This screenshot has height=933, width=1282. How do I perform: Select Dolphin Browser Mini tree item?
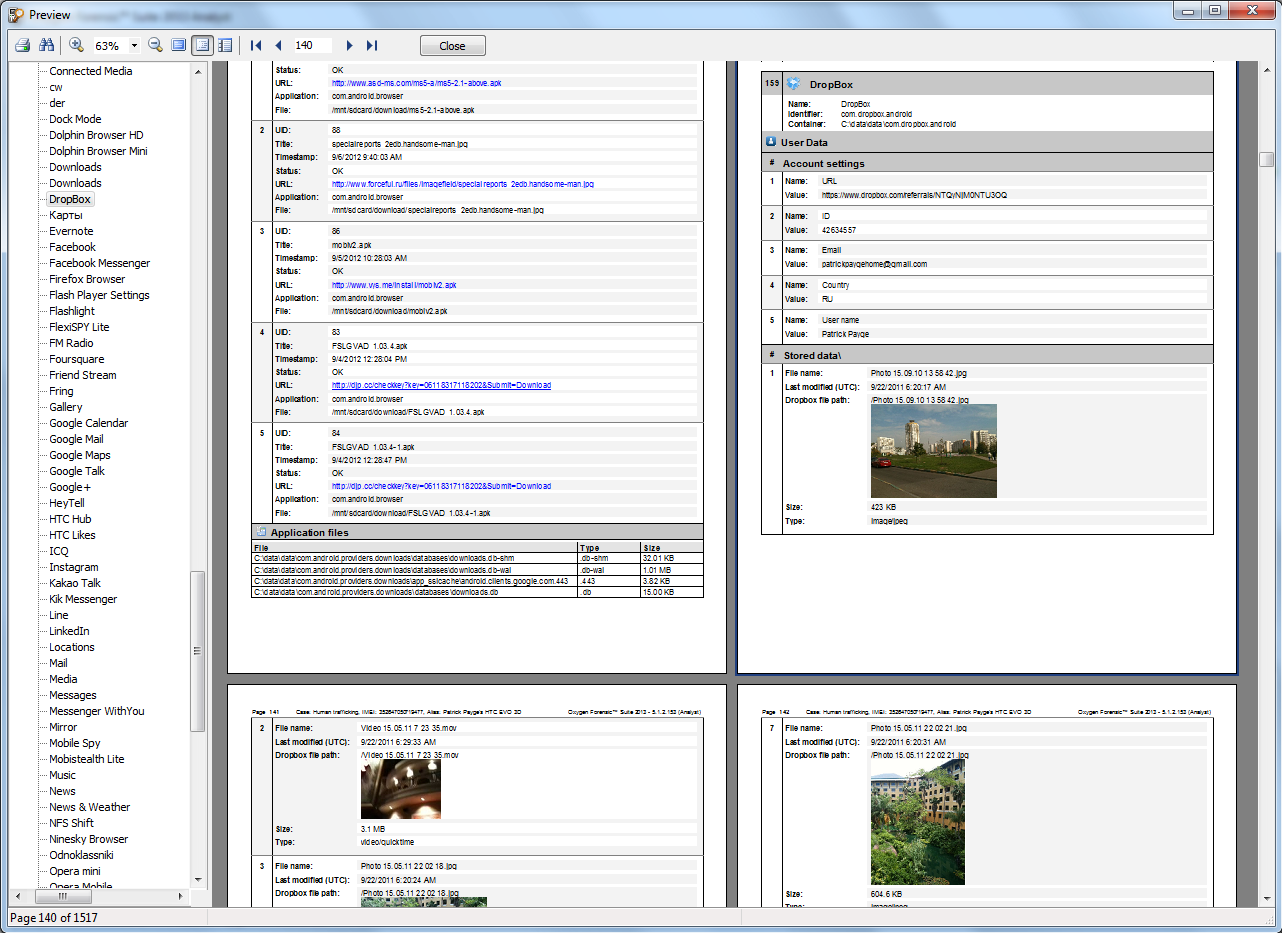pos(99,151)
